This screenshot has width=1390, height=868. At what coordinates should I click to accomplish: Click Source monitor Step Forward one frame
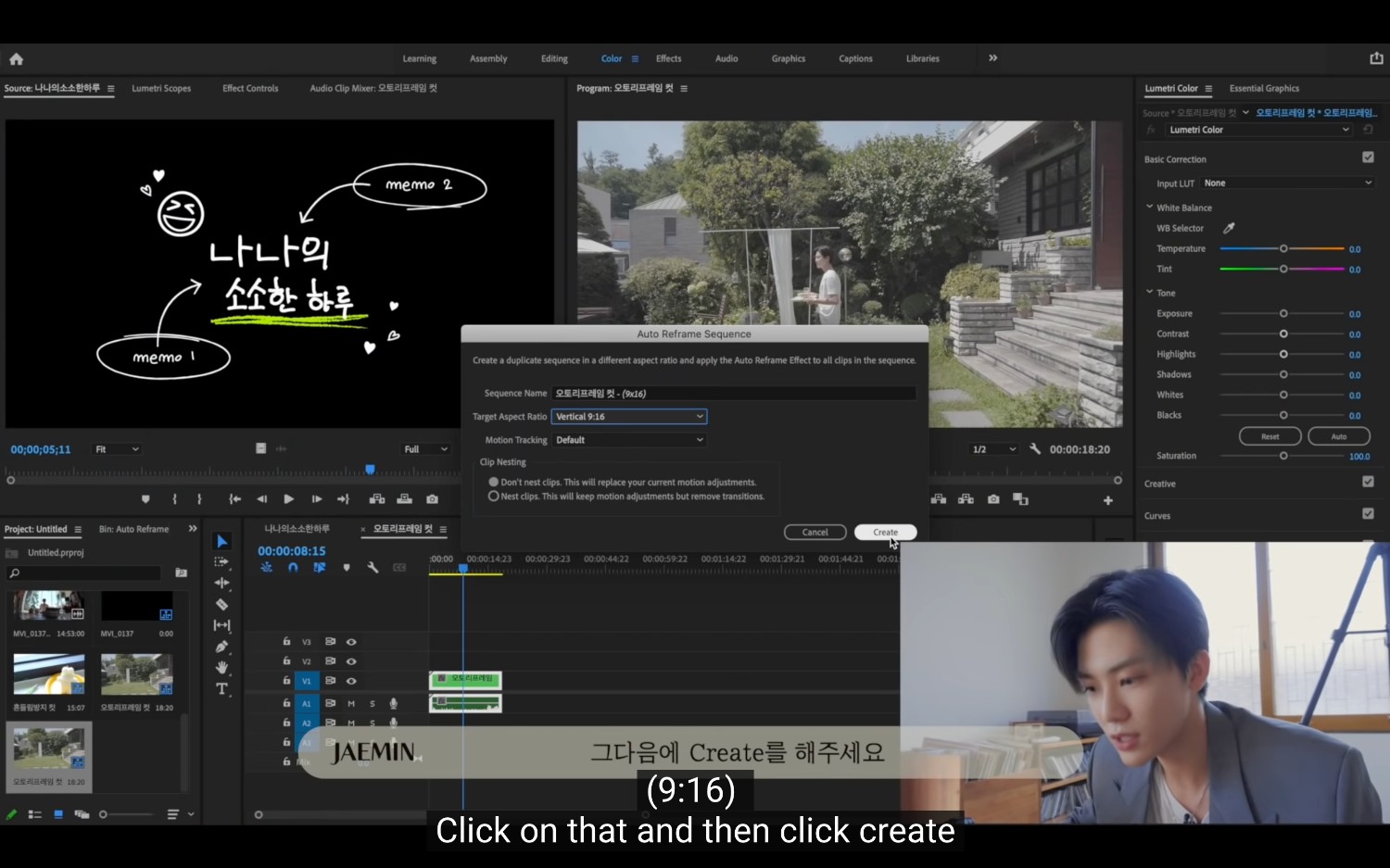(317, 499)
